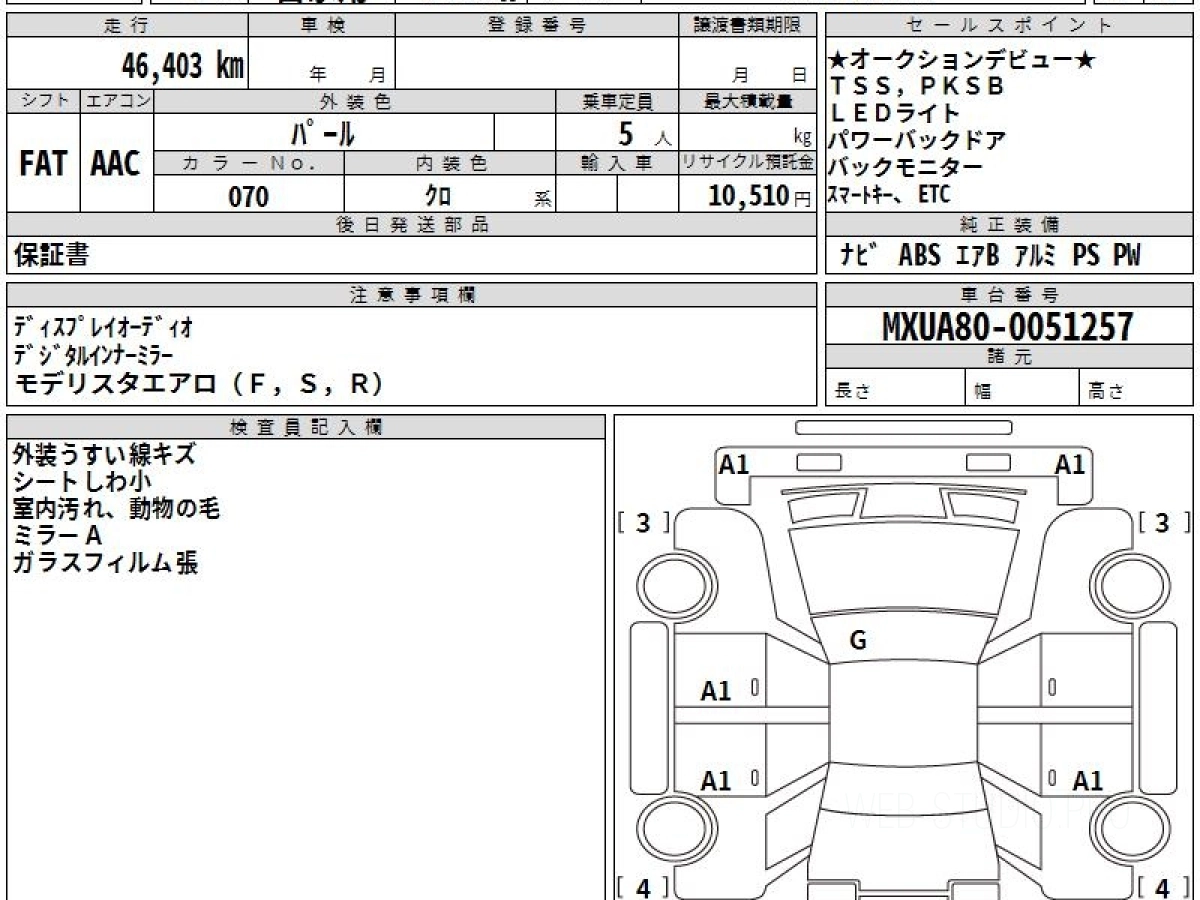Select color number 070 field
1200x900 pixels.
click(249, 197)
